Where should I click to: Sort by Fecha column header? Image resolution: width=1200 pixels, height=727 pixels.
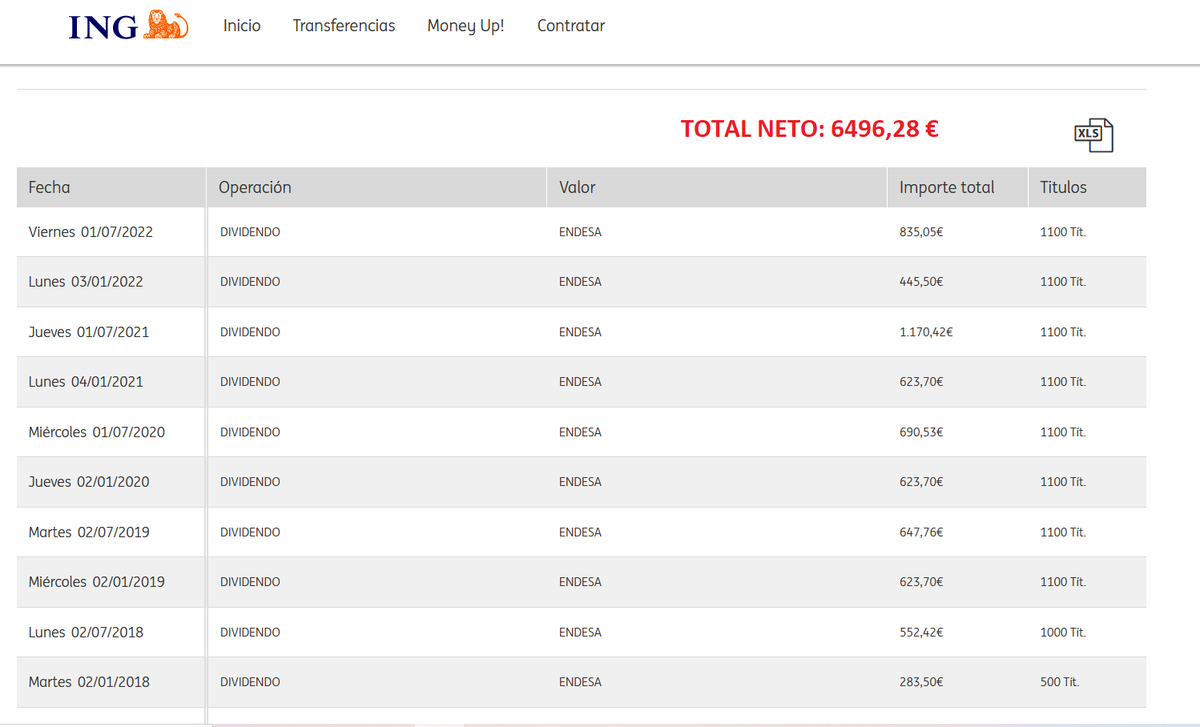(x=49, y=187)
